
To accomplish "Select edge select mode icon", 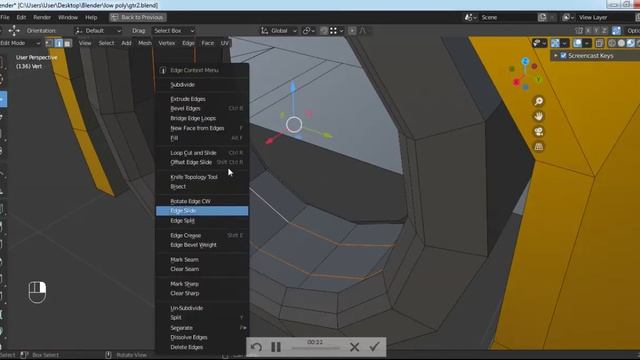I will pos(59,43).
